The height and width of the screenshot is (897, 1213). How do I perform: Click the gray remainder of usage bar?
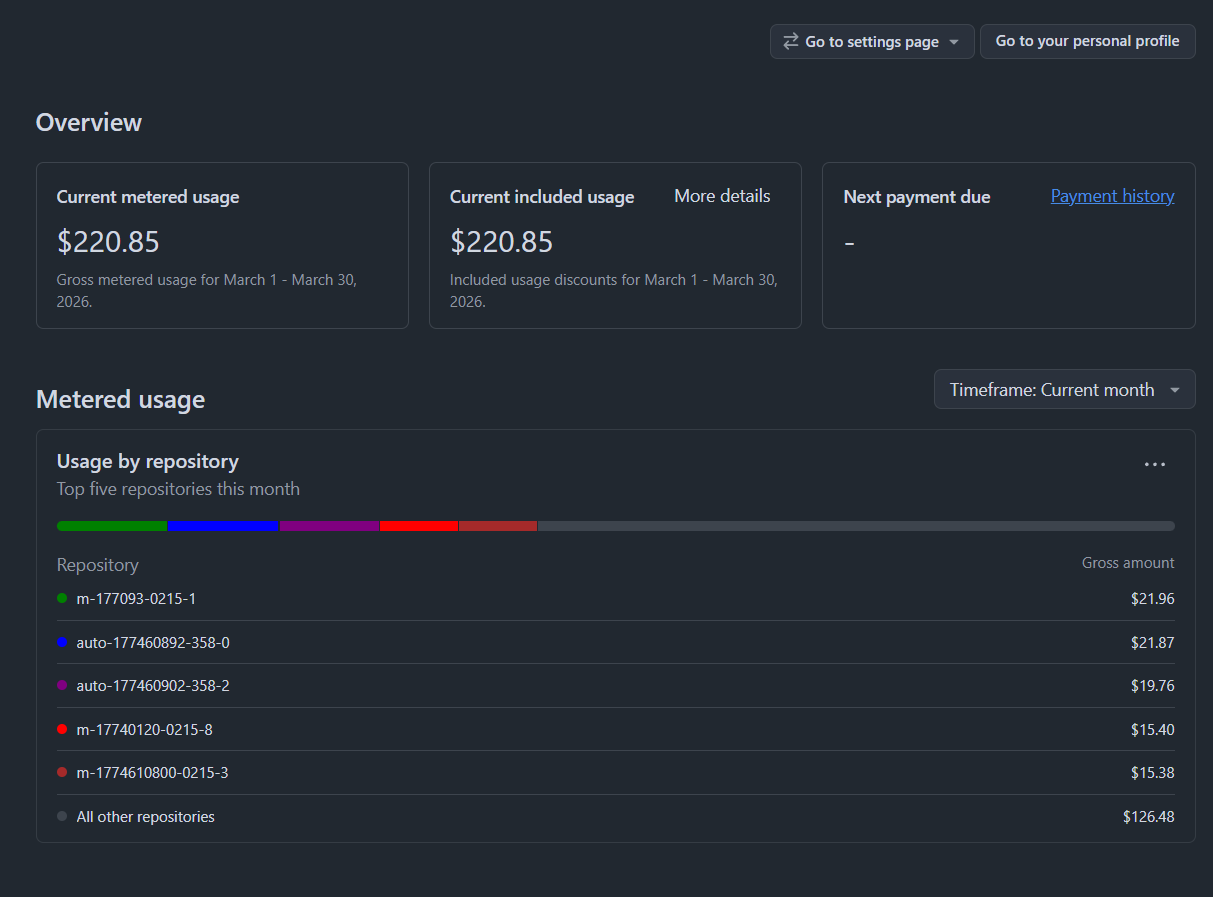[856, 526]
